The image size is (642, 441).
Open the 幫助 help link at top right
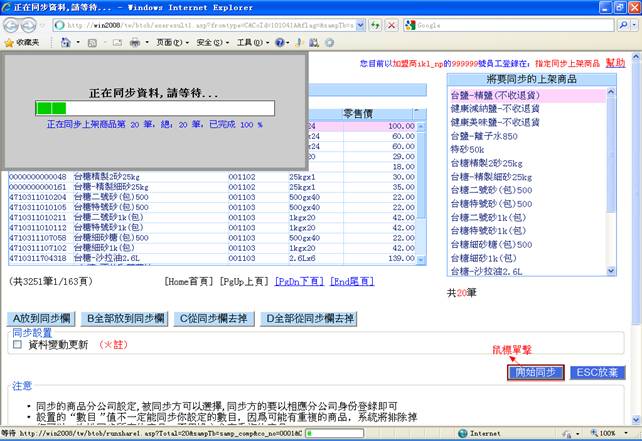coord(615,62)
